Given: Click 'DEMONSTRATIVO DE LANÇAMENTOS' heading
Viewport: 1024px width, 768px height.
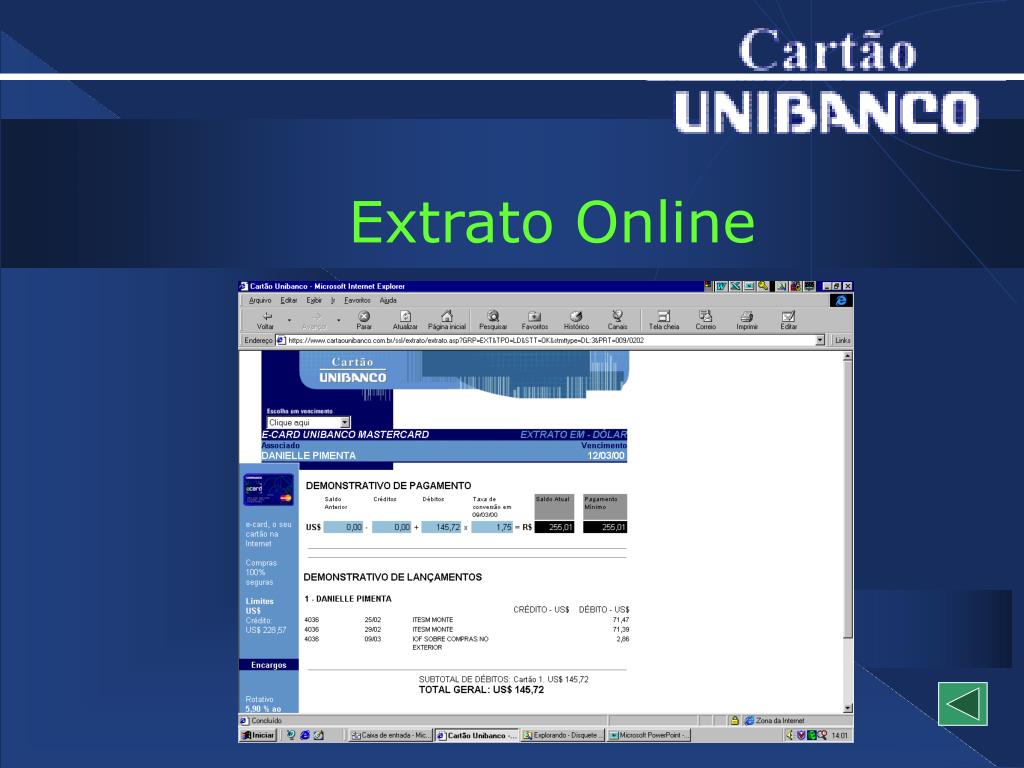Looking at the screenshot, I should click(x=392, y=577).
